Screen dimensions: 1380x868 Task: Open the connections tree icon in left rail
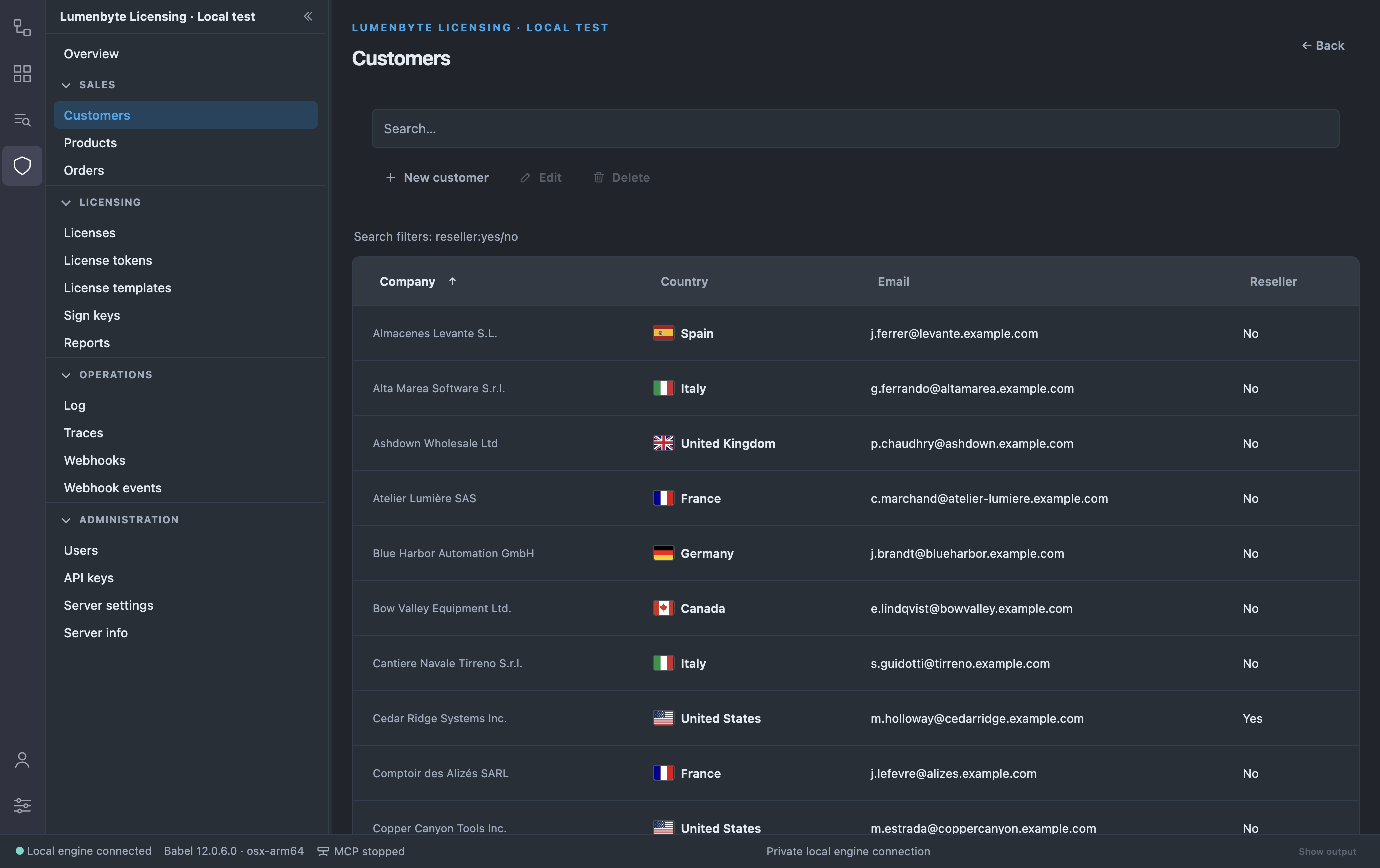(x=22, y=27)
